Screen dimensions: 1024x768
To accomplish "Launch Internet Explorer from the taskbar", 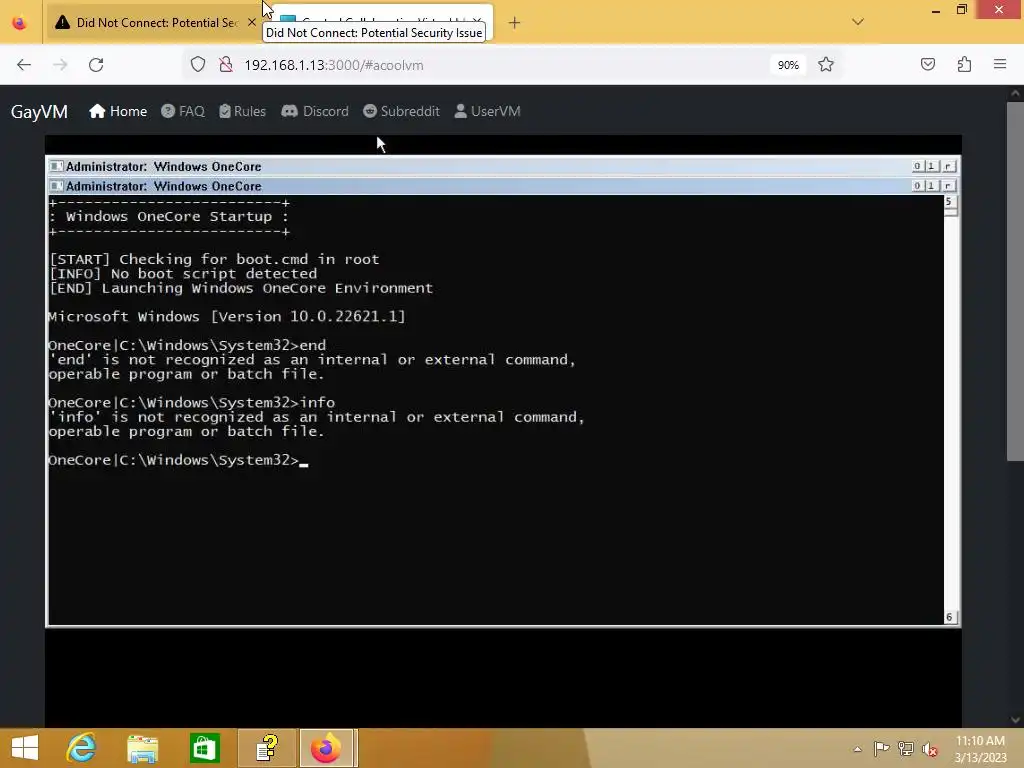I will click(x=82, y=748).
